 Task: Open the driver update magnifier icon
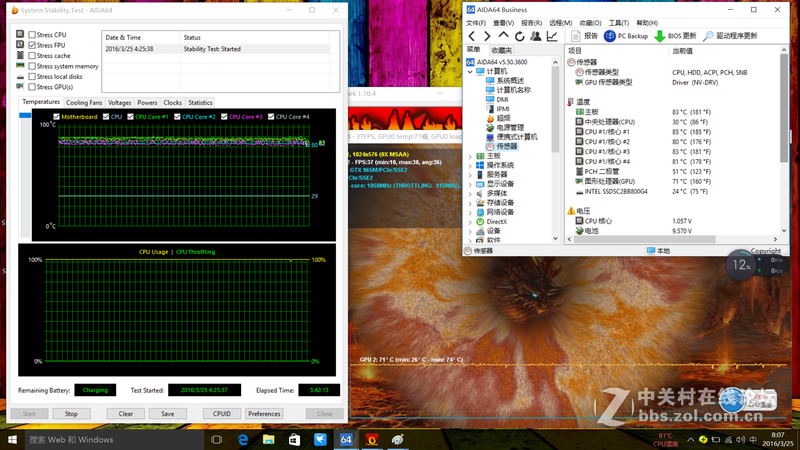click(708, 36)
